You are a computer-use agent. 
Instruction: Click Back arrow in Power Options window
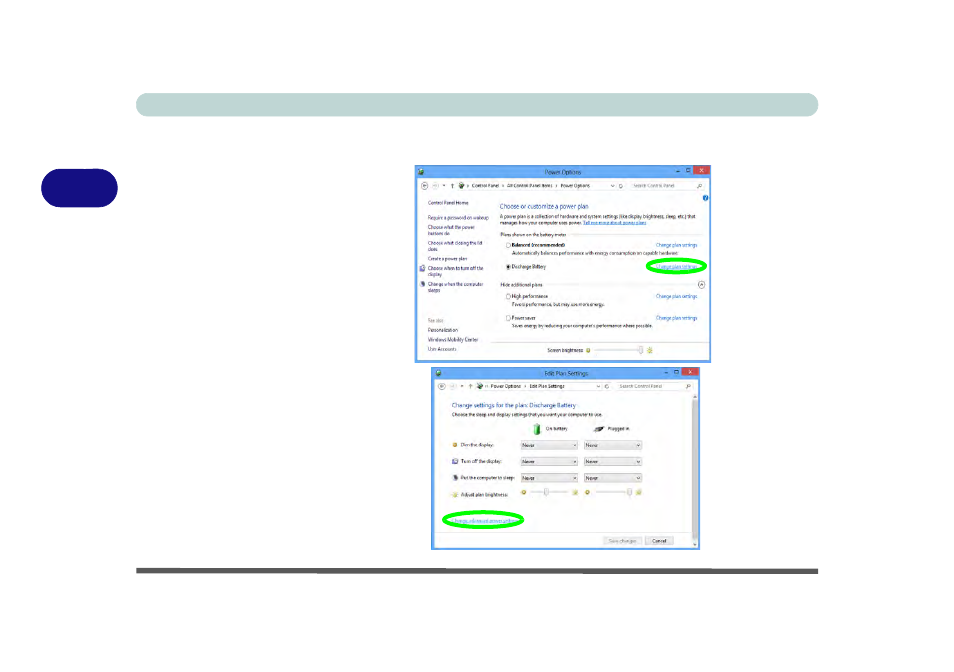click(425, 186)
